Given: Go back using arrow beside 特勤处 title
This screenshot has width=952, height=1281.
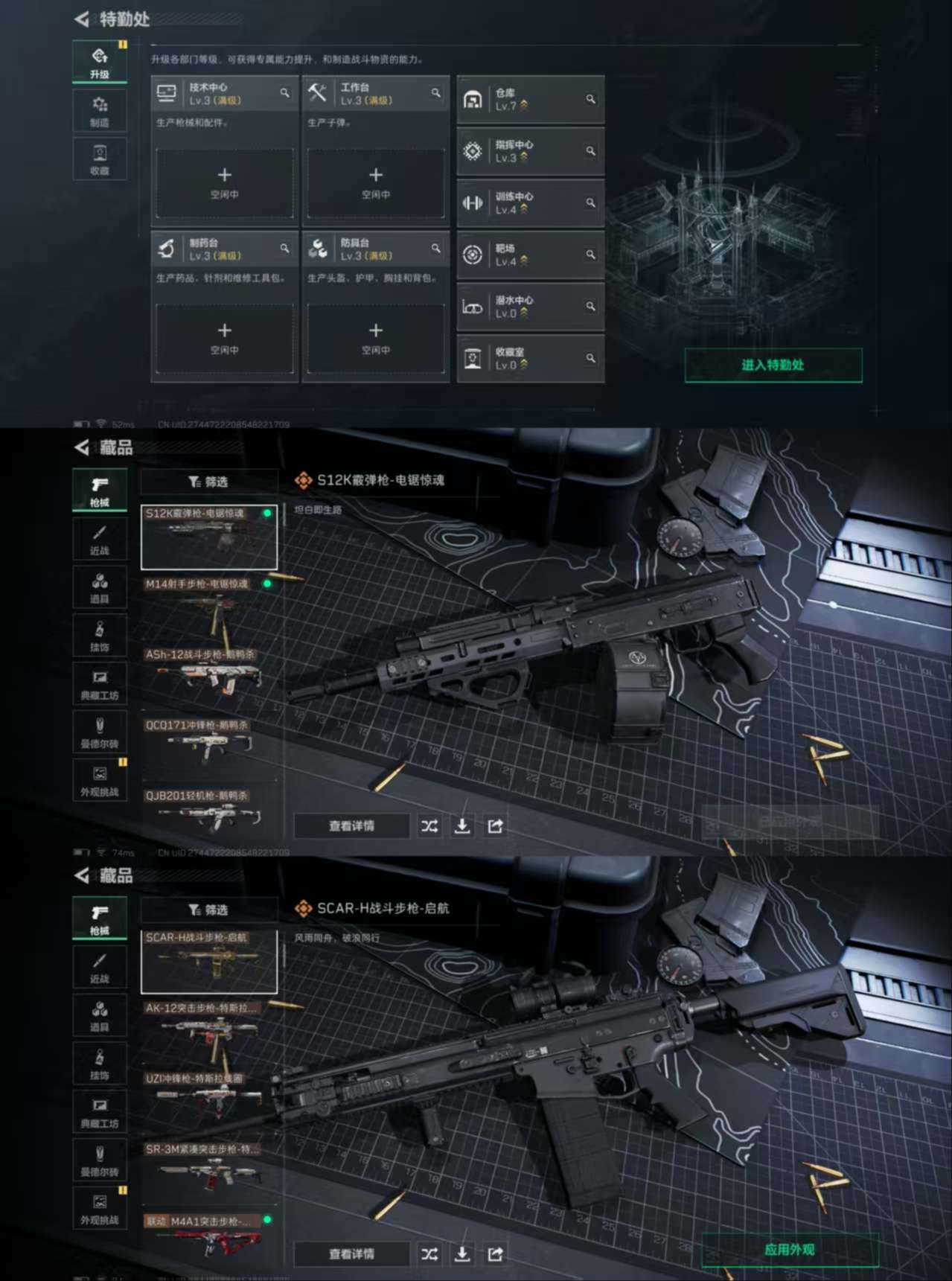Looking at the screenshot, I should coord(82,19).
